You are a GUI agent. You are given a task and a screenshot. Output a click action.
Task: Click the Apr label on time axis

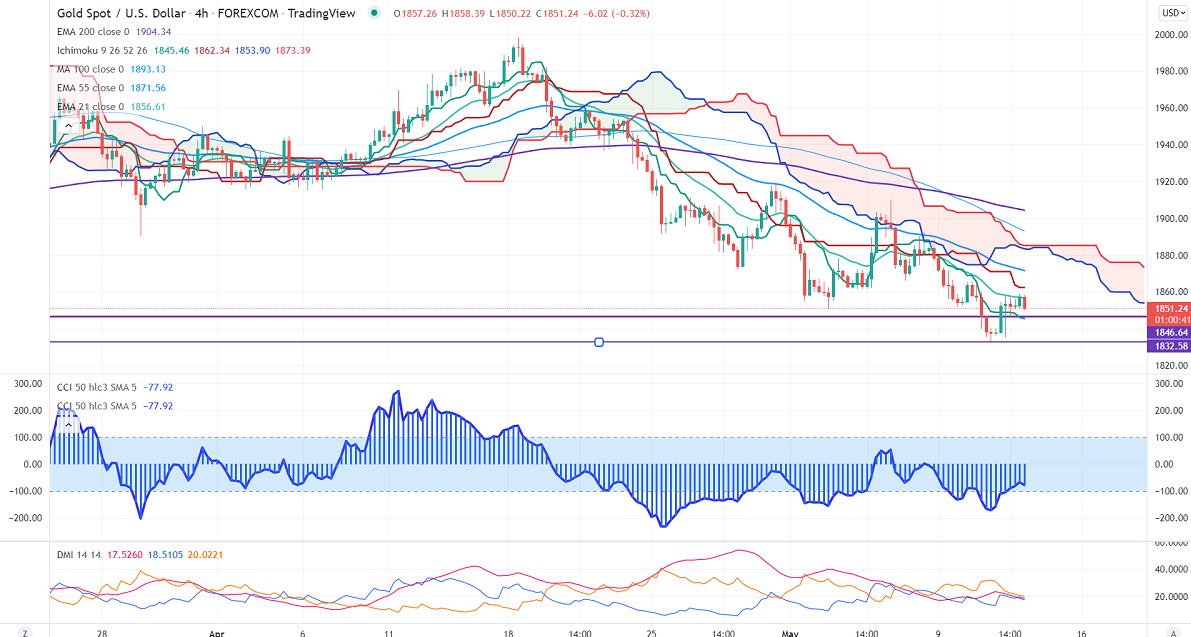click(x=216, y=632)
